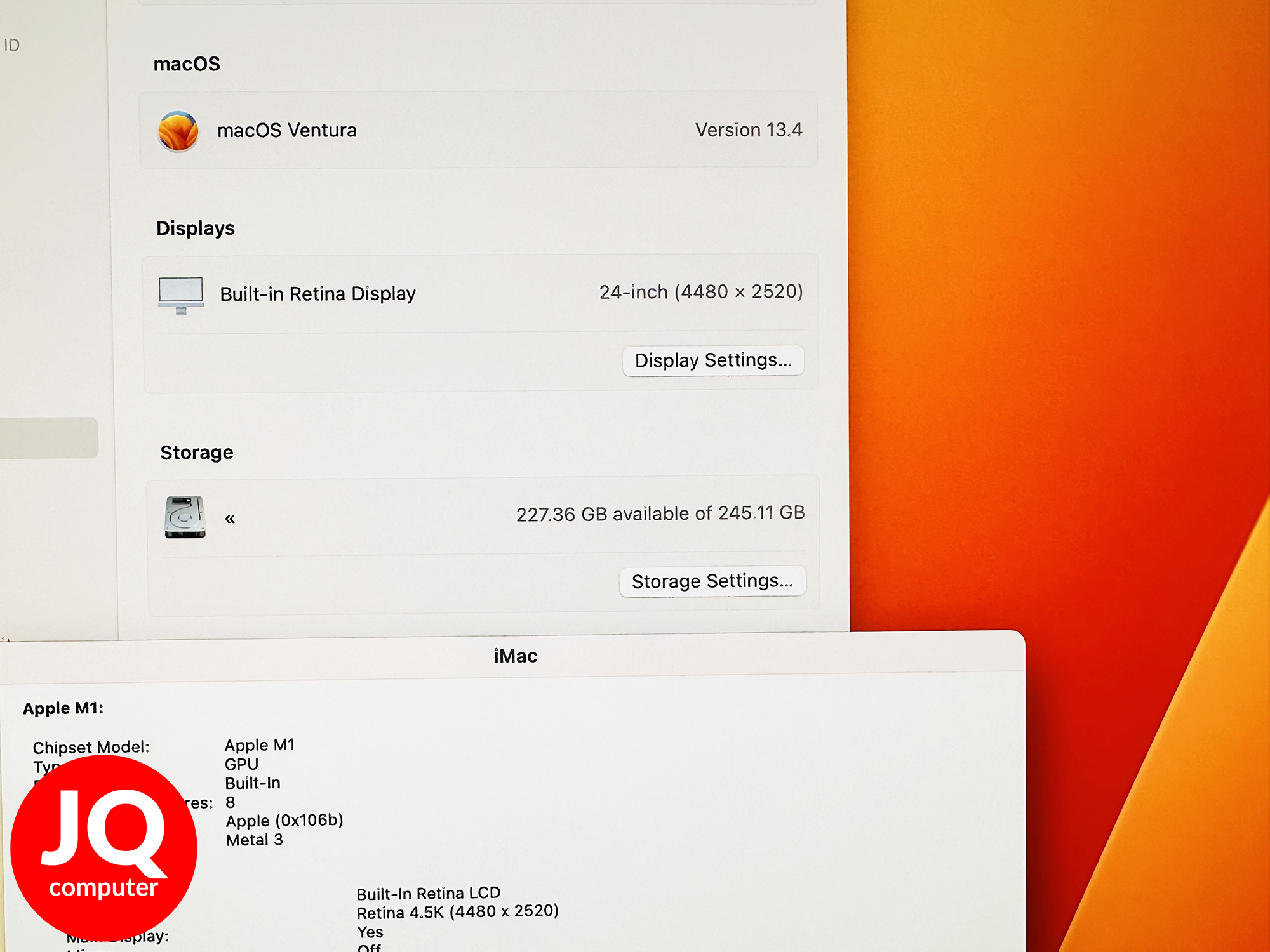Select the GPU type value
The width and height of the screenshot is (1270, 952).
pos(242,764)
